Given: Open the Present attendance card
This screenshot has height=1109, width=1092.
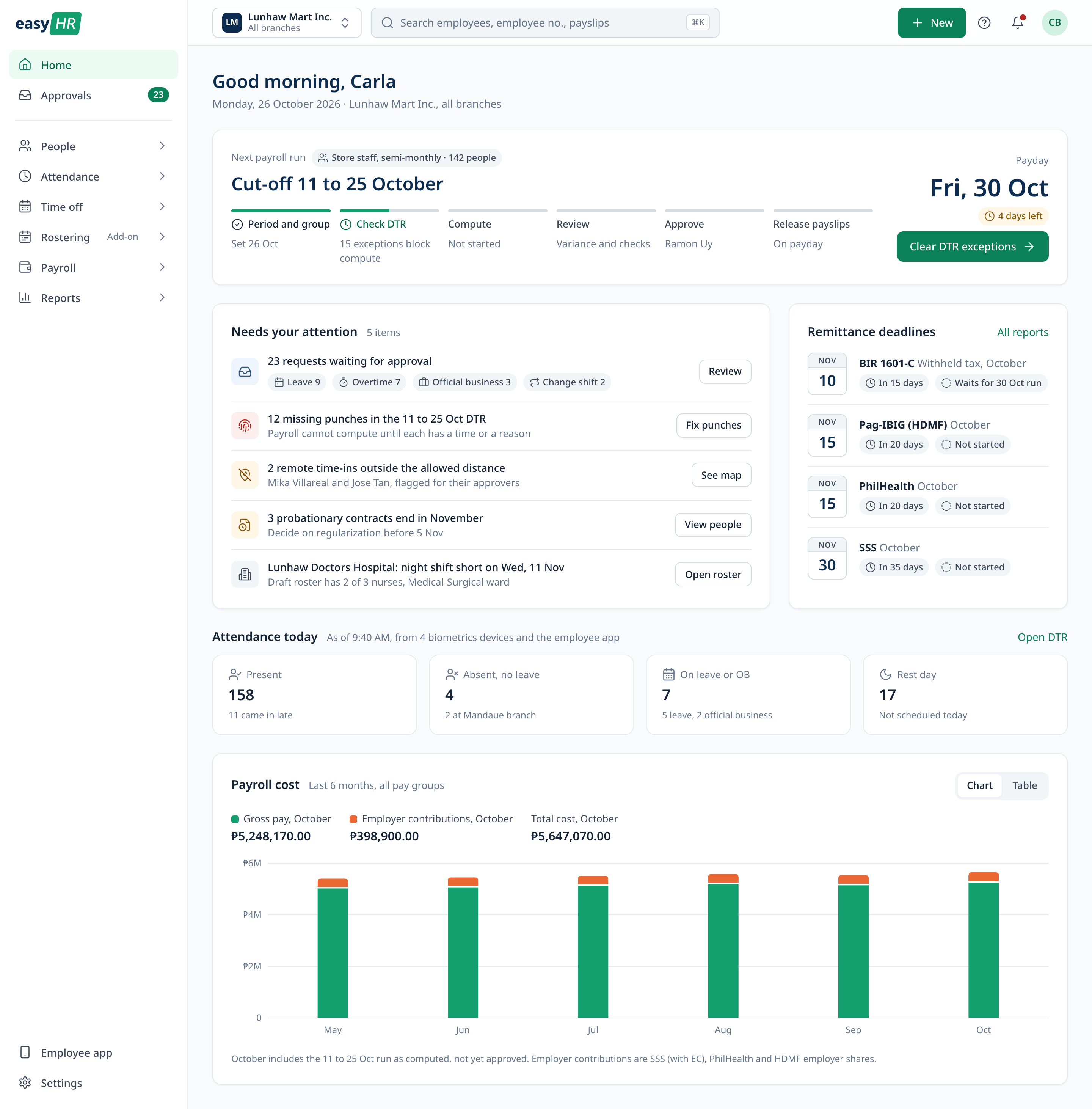Looking at the screenshot, I should (x=314, y=695).
